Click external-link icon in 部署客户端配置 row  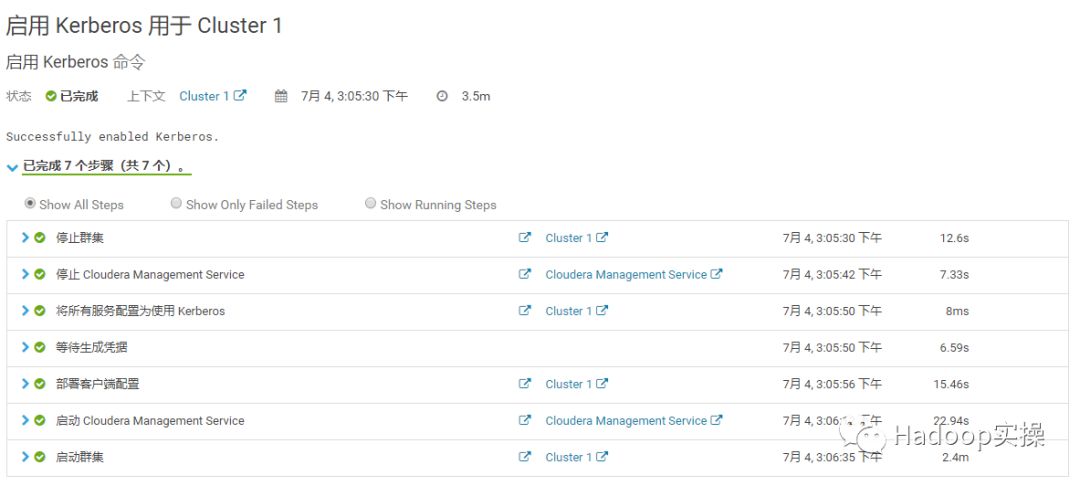pos(525,384)
